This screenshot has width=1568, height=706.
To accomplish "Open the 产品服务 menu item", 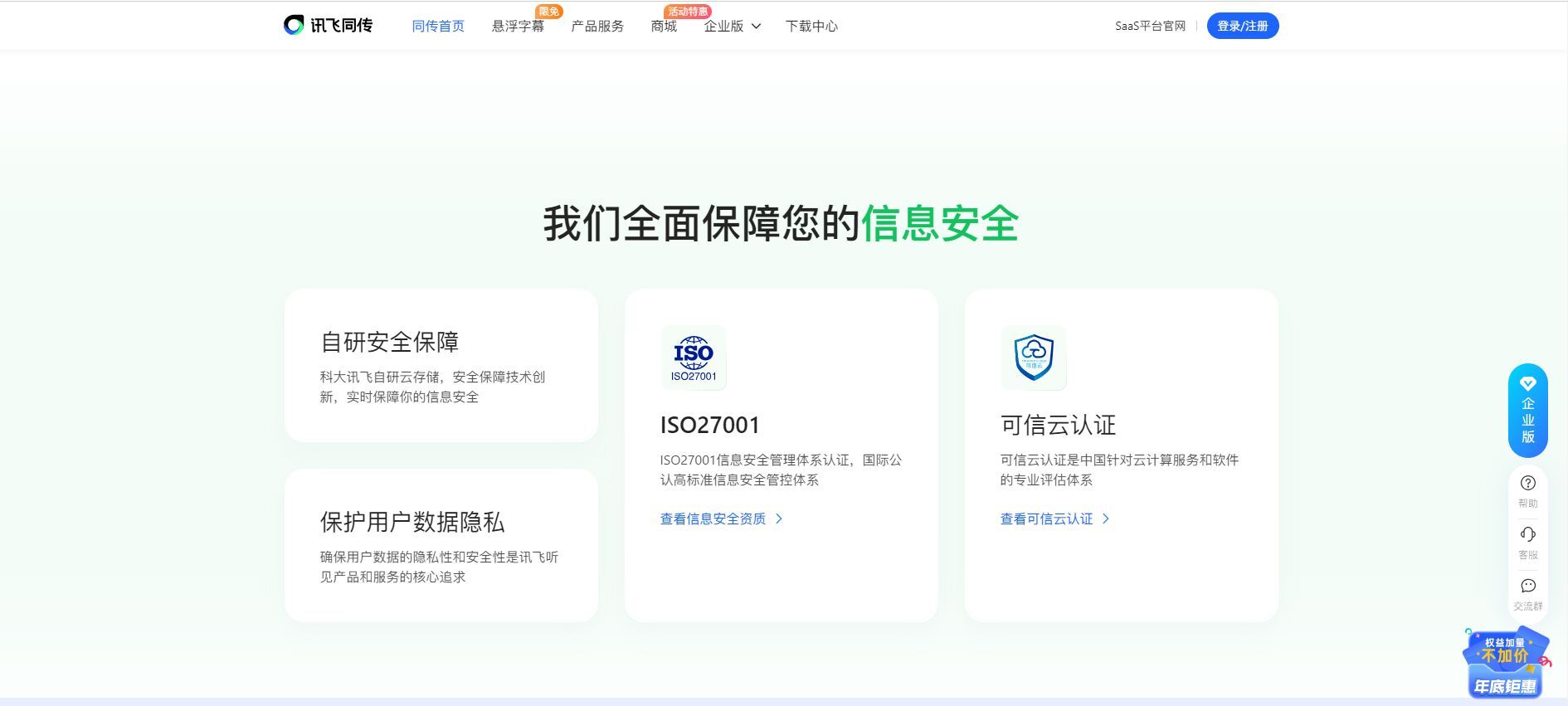I will tap(597, 27).
